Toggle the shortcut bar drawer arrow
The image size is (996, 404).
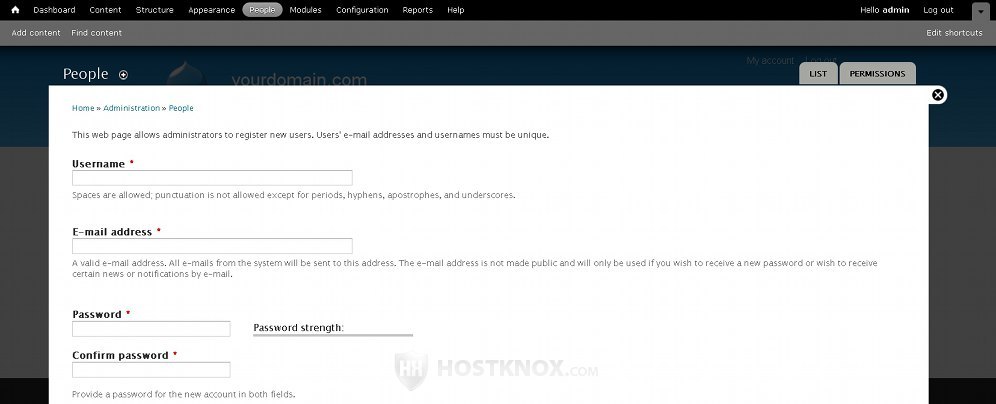980,11
